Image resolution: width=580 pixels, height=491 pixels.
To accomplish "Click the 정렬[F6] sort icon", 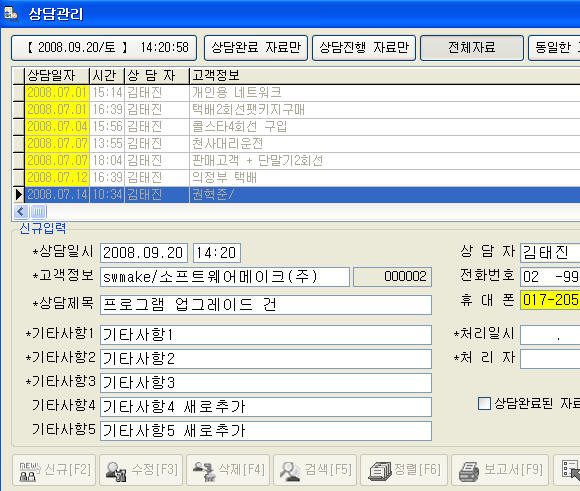I will click(380, 471).
